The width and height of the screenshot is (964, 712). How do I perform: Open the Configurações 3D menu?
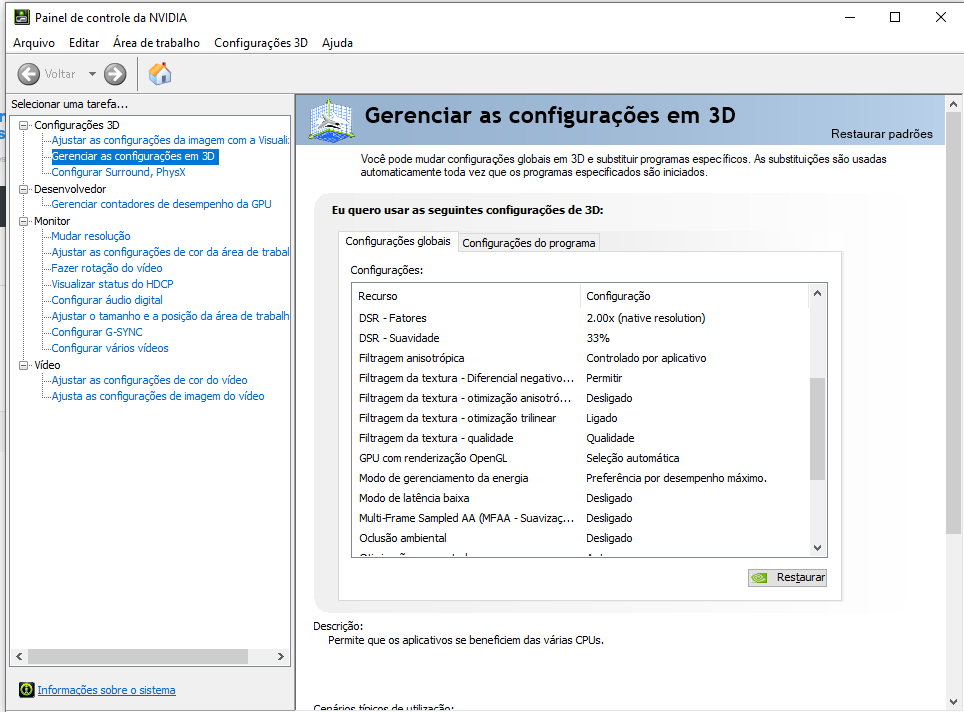(261, 43)
